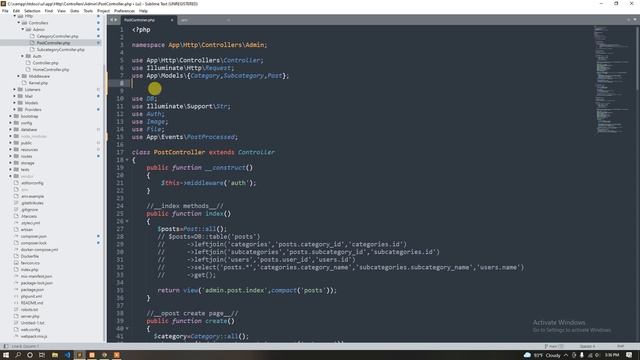Viewport: 640px width, 360px height.
Task: Collapse the Admin folder in the sidebar
Action: coord(22,29)
